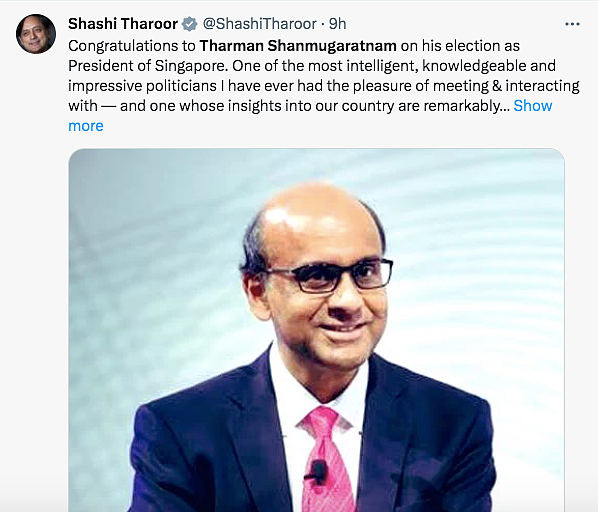This screenshot has height=512, width=598.
Task: Click the wrapped "more" link word
Action: point(86,126)
